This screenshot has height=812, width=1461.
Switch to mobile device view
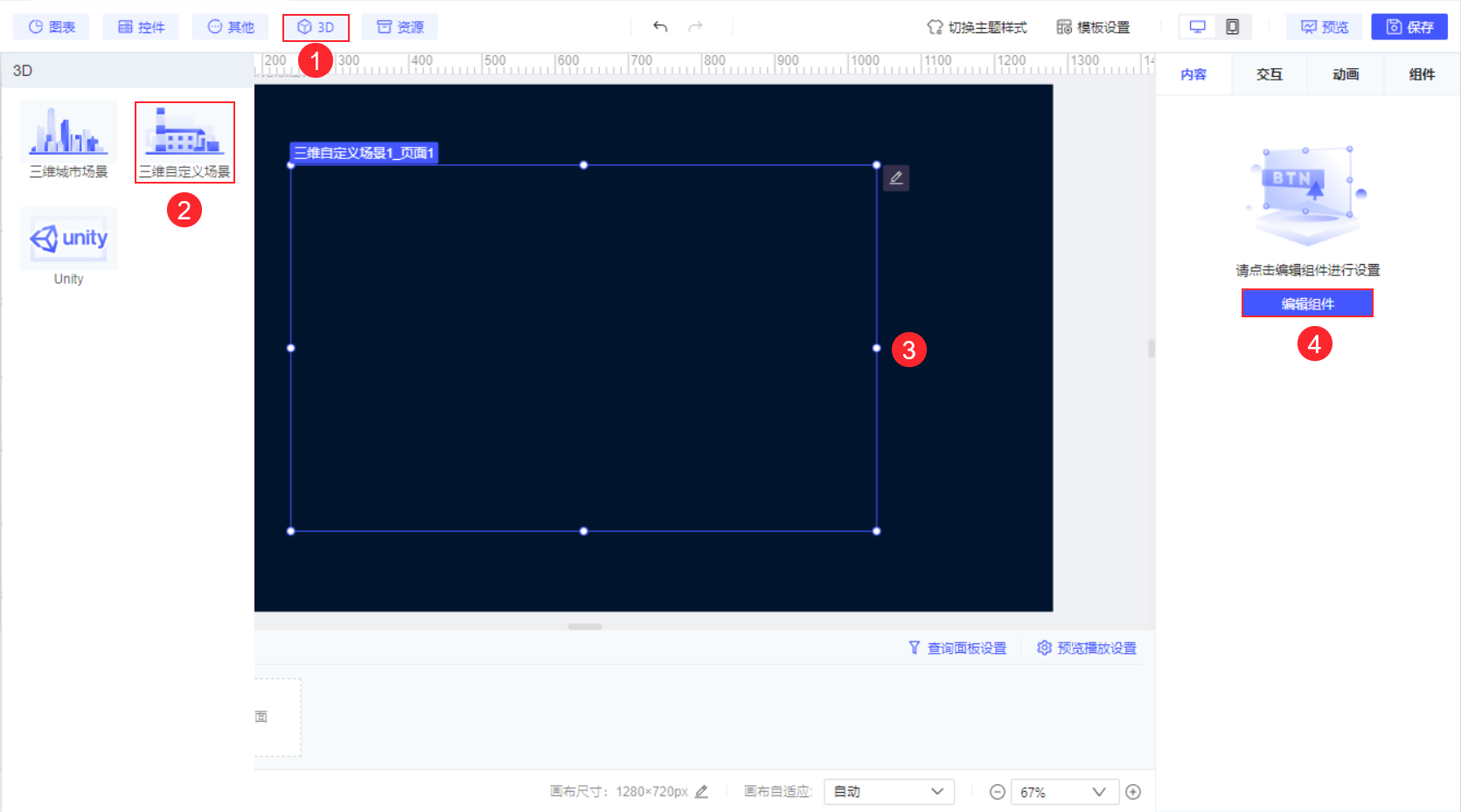pyautogui.click(x=1233, y=27)
